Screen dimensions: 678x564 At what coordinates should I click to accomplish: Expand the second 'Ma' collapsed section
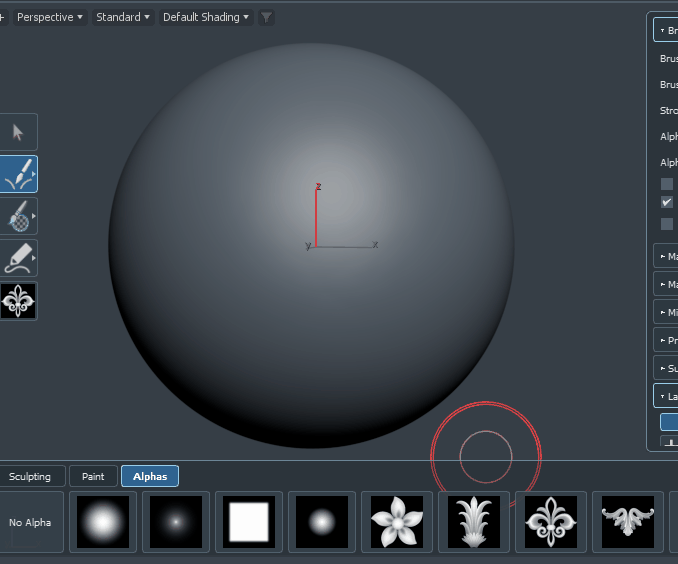point(666,284)
